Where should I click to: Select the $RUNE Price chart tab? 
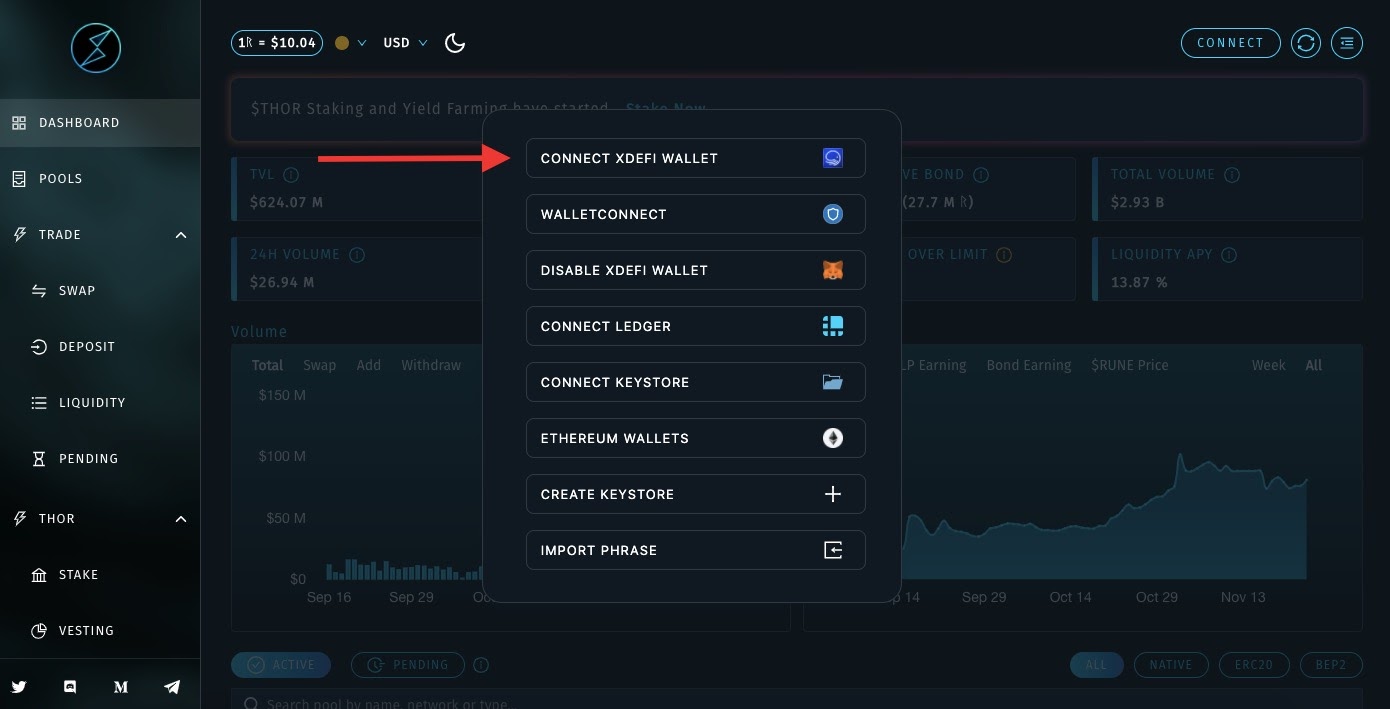pyautogui.click(x=1130, y=365)
